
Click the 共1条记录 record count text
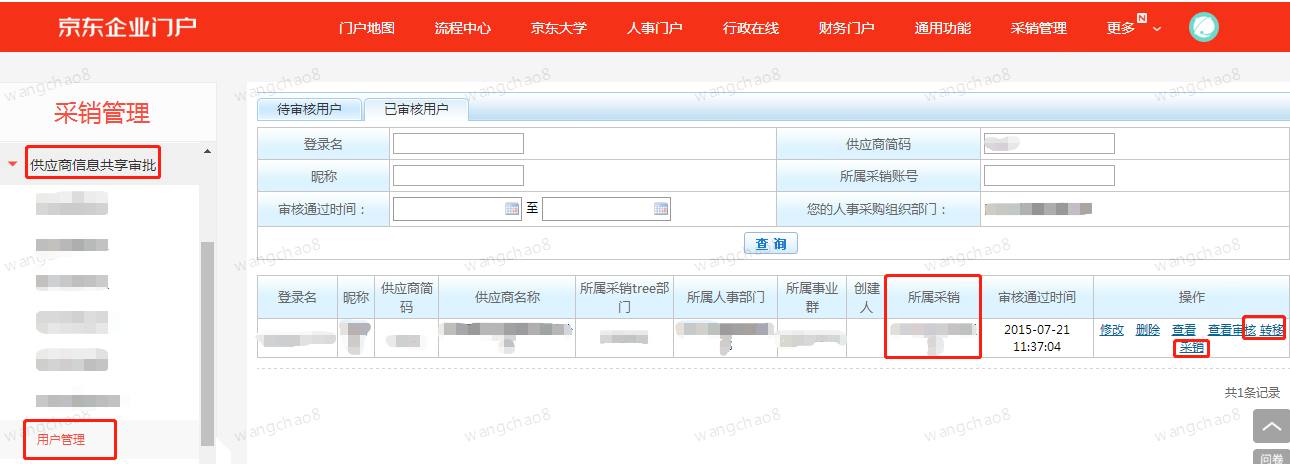1252,393
